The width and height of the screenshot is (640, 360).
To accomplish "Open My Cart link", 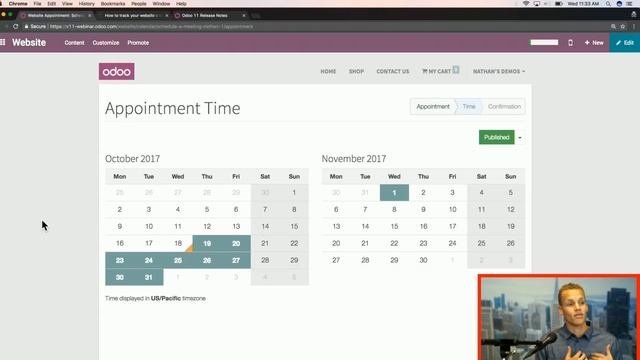I will pyautogui.click(x=440, y=71).
